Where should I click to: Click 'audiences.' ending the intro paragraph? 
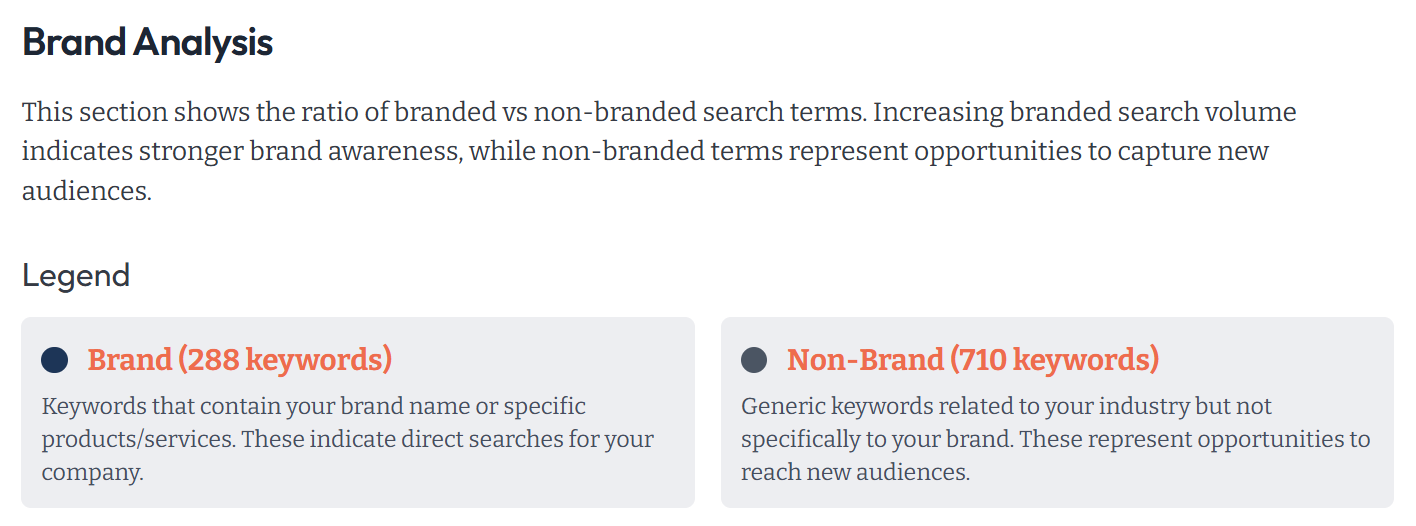coord(87,191)
